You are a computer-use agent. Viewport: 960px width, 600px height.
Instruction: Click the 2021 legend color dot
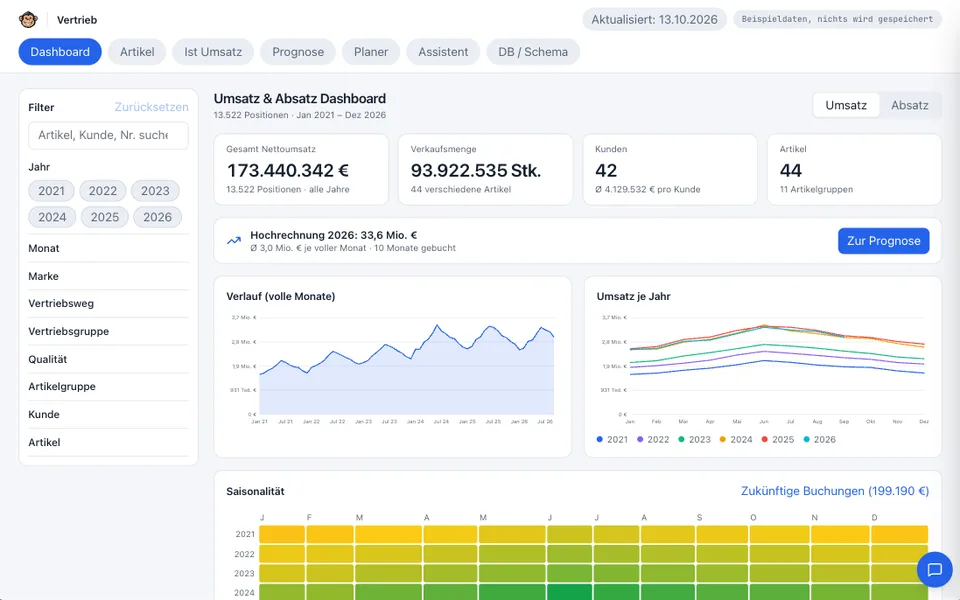(x=600, y=440)
